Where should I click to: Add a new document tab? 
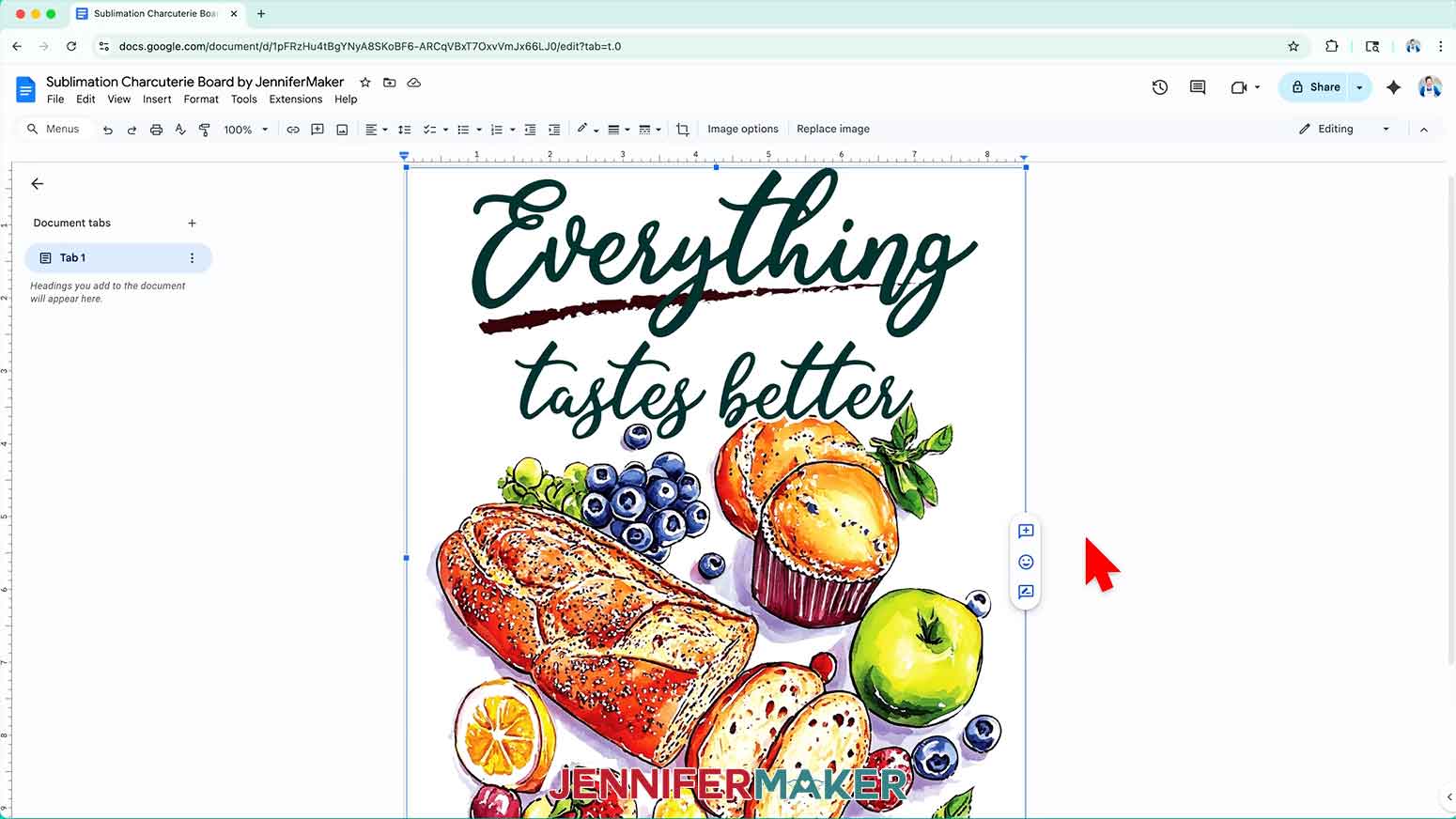point(192,224)
